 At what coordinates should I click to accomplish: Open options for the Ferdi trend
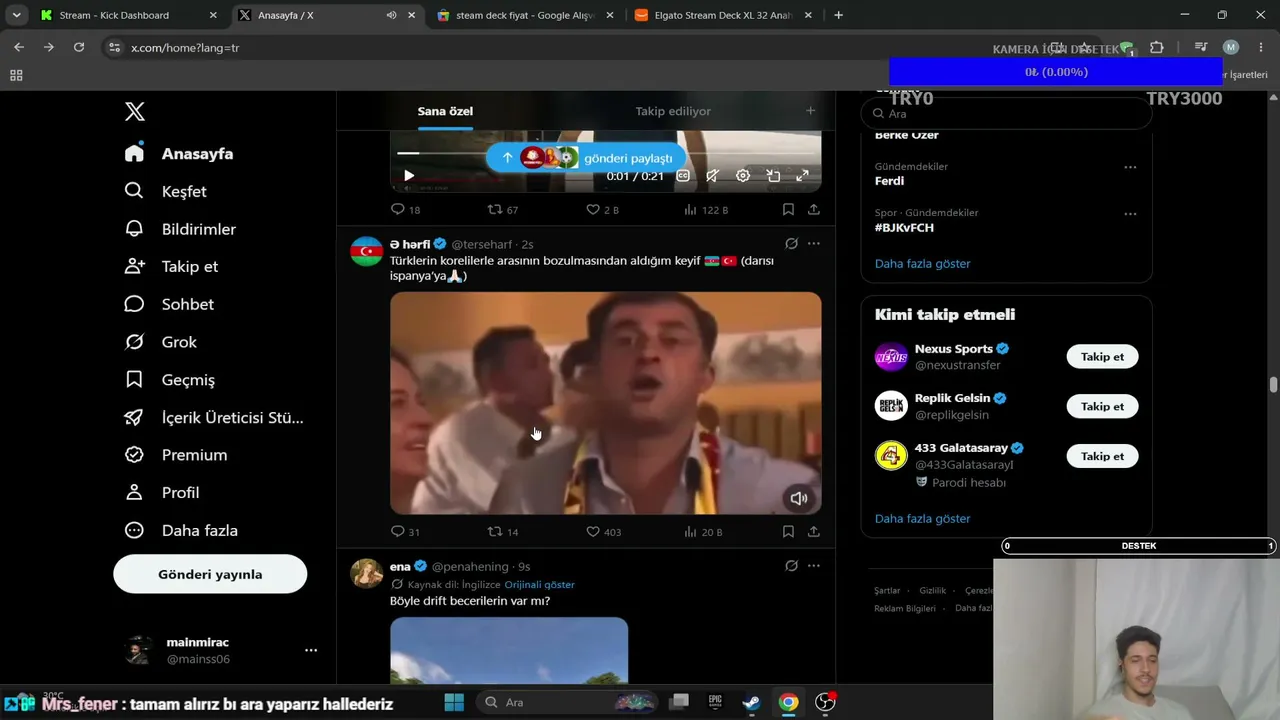tap(1130, 167)
